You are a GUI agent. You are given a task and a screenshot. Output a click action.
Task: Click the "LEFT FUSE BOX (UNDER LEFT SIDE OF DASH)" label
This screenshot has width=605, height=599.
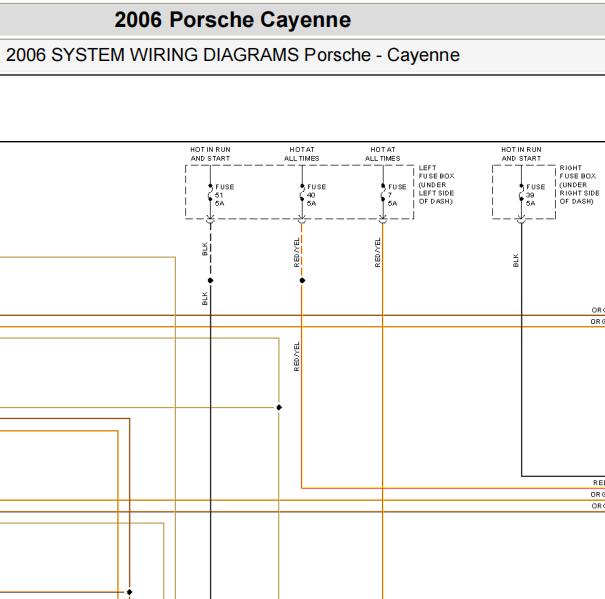coord(436,184)
